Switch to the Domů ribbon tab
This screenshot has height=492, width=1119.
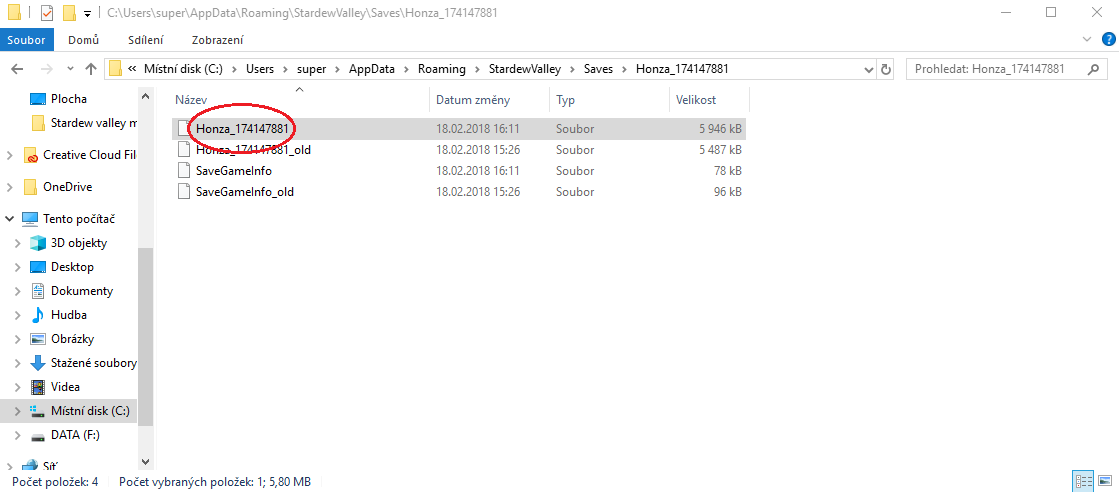coord(83,40)
